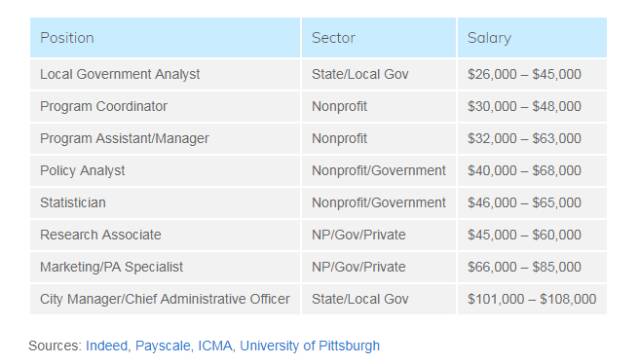Click the Statistician position cell

[165, 203]
